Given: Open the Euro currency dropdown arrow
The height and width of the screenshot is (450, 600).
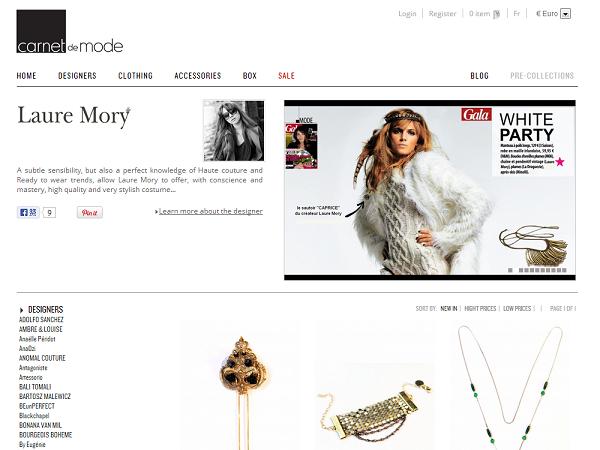Looking at the screenshot, I should (565, 14).
